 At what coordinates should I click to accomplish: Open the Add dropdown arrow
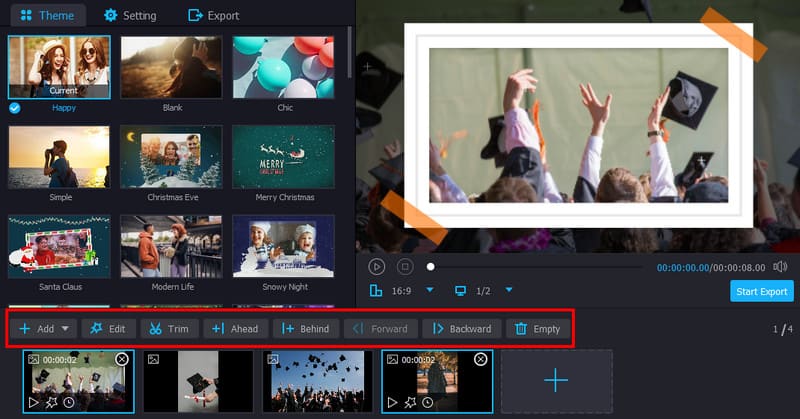click(66, 328)
